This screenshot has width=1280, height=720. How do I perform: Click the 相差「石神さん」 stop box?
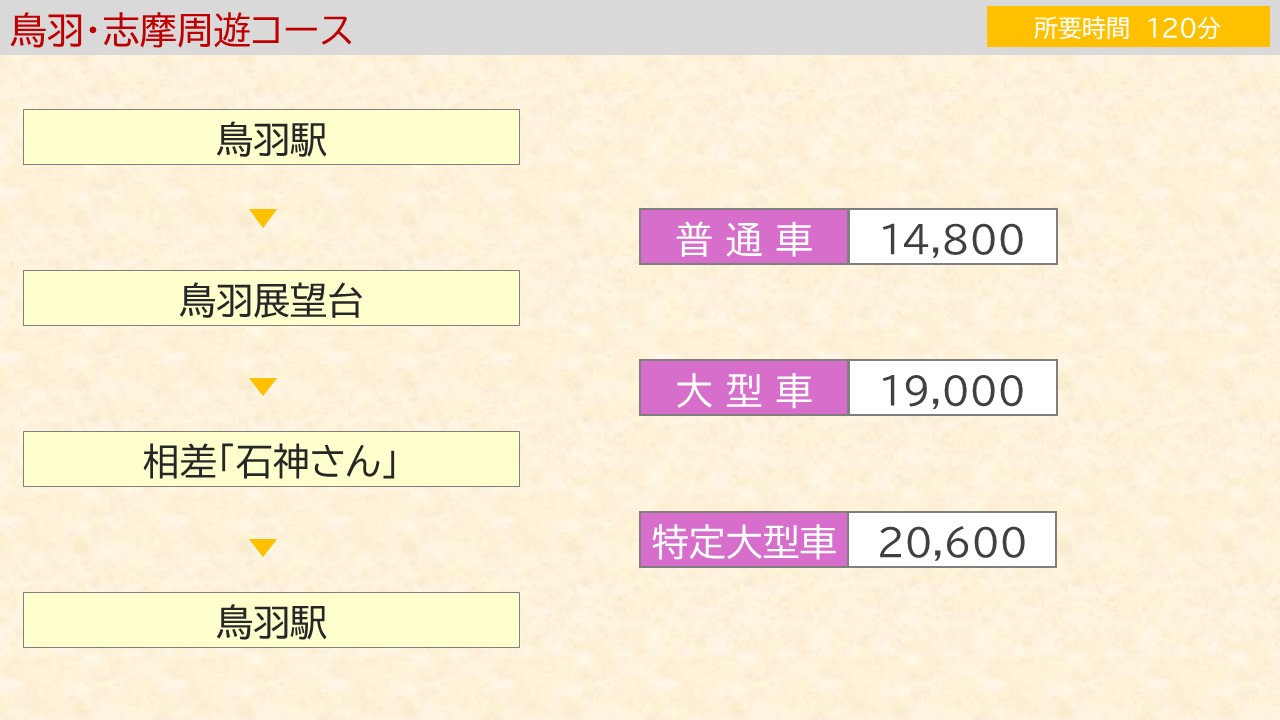[271, 459]
